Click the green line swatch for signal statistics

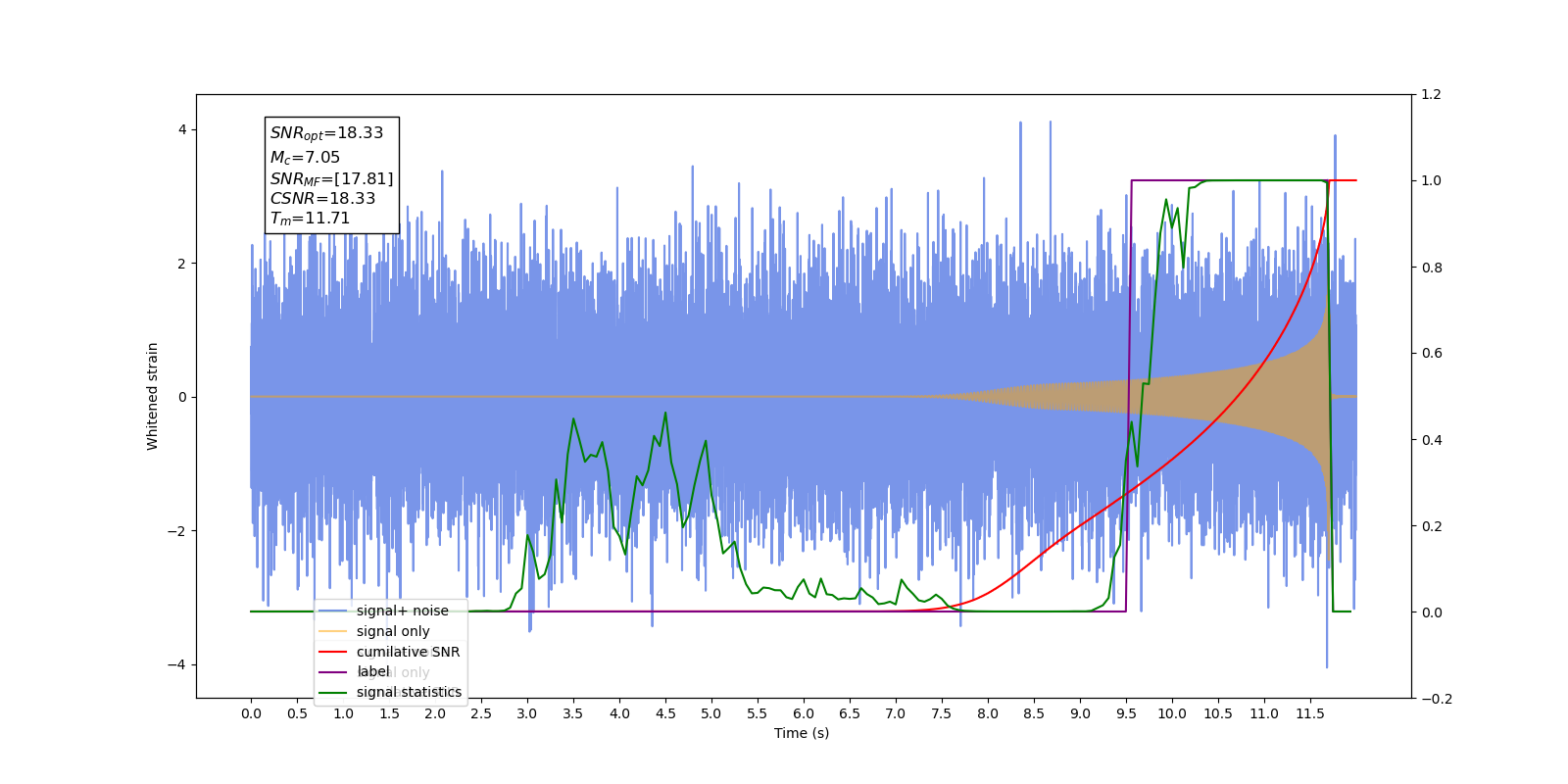(333, 692)
